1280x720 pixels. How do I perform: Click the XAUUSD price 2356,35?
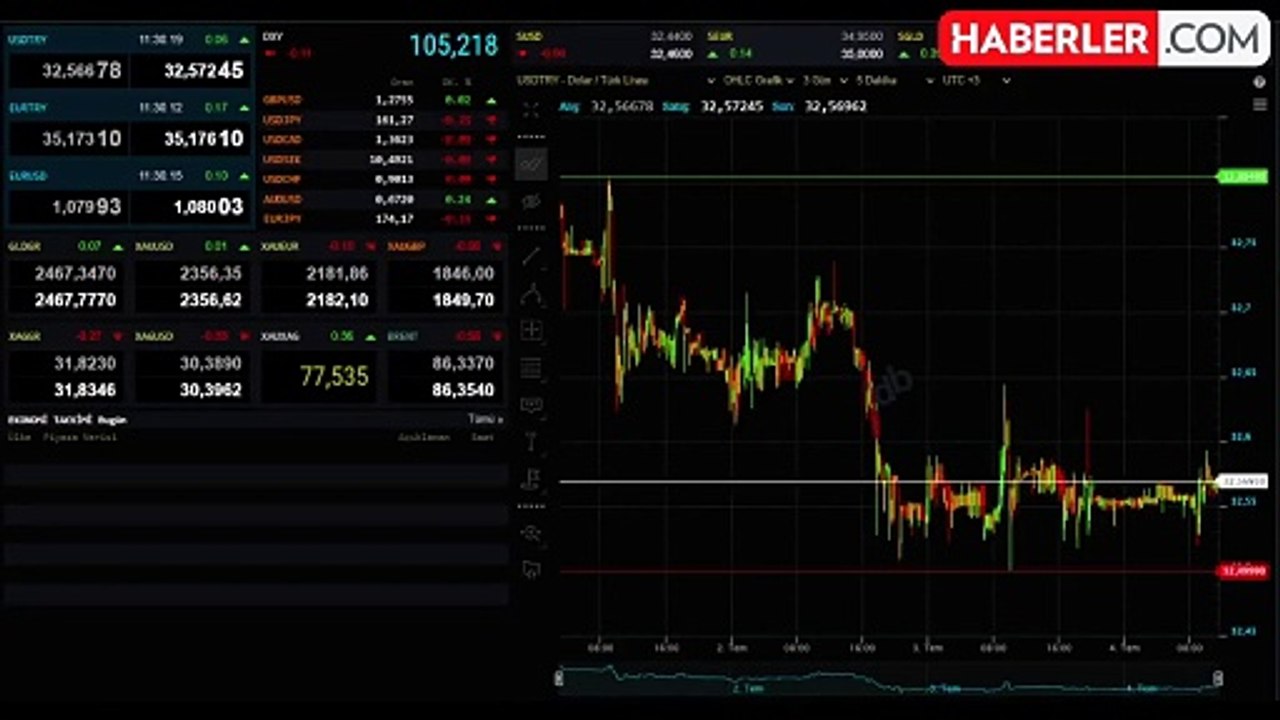pyautogui.click(x=210, y=273)
